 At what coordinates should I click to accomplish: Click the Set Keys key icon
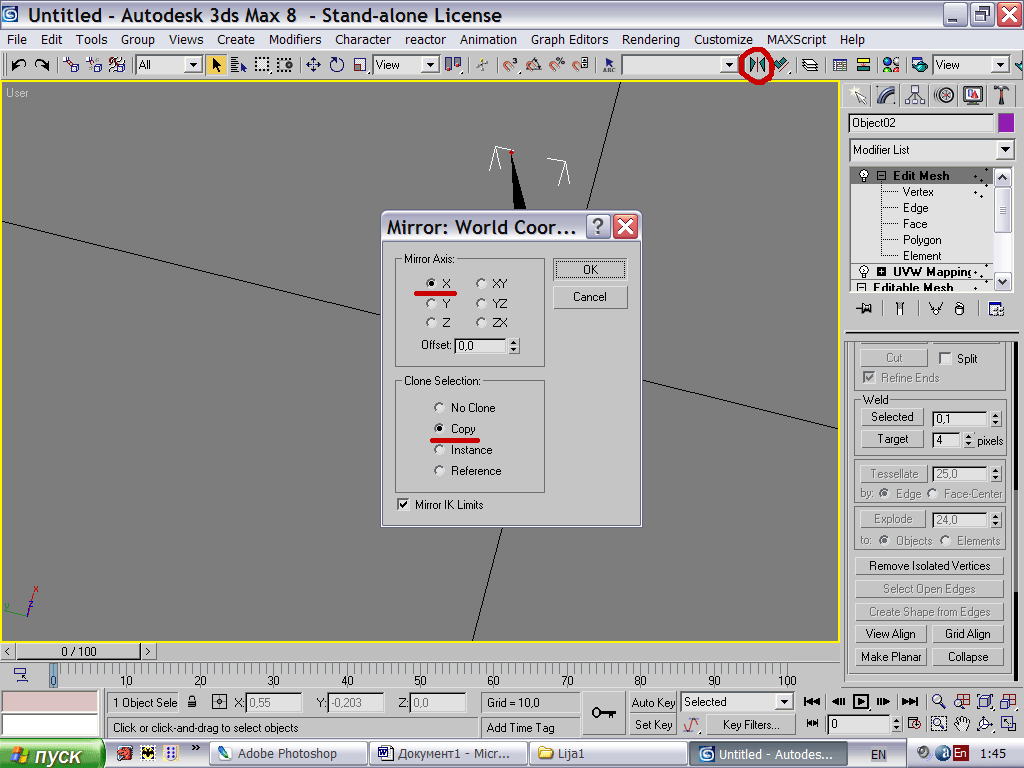point(603,712)
